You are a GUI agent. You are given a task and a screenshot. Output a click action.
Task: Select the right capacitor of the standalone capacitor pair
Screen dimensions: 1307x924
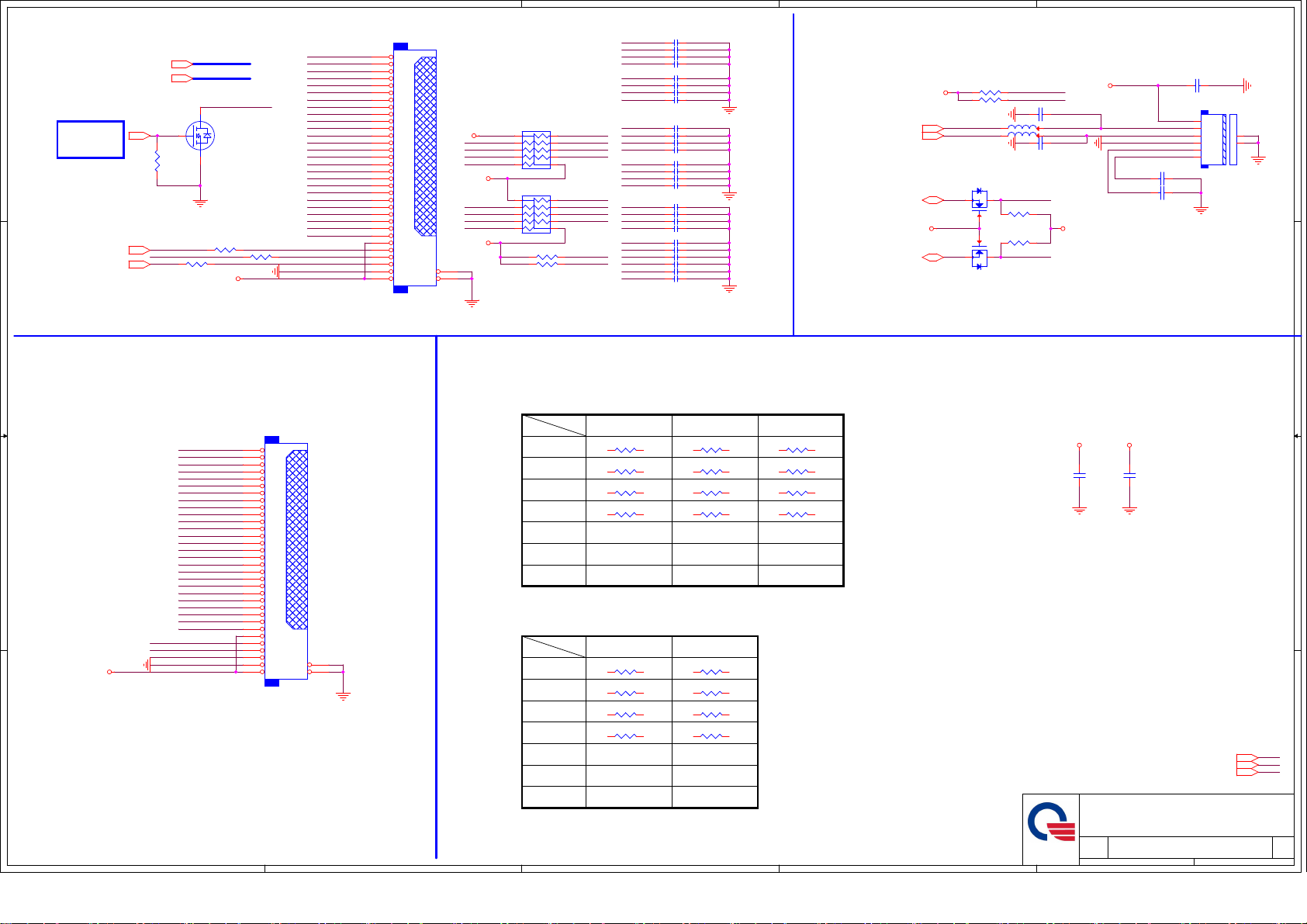(1129, 474)
